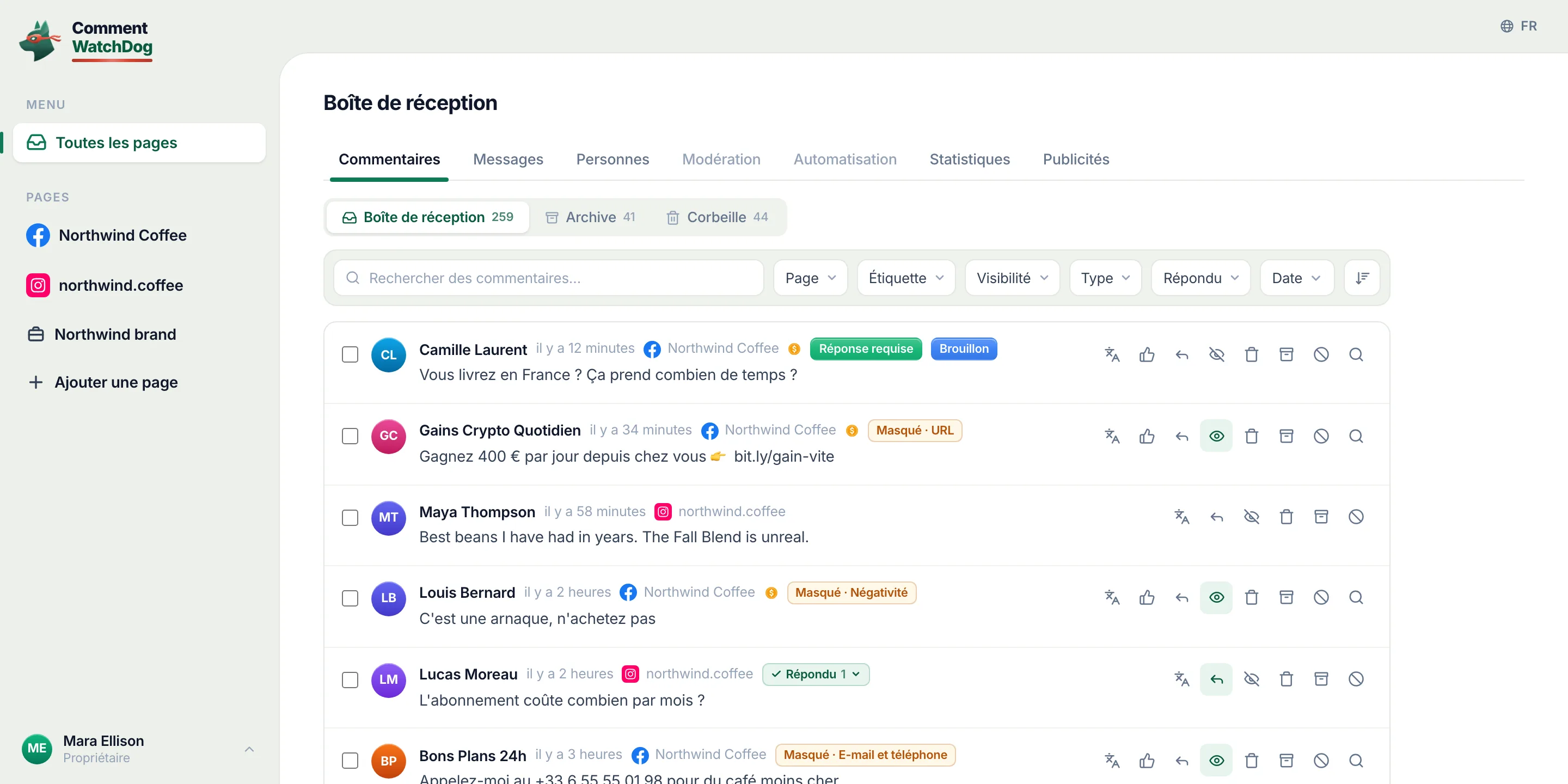Viewport: 1568px width, 784px height.
Task: Change language with FR button
Action: 1518,26
